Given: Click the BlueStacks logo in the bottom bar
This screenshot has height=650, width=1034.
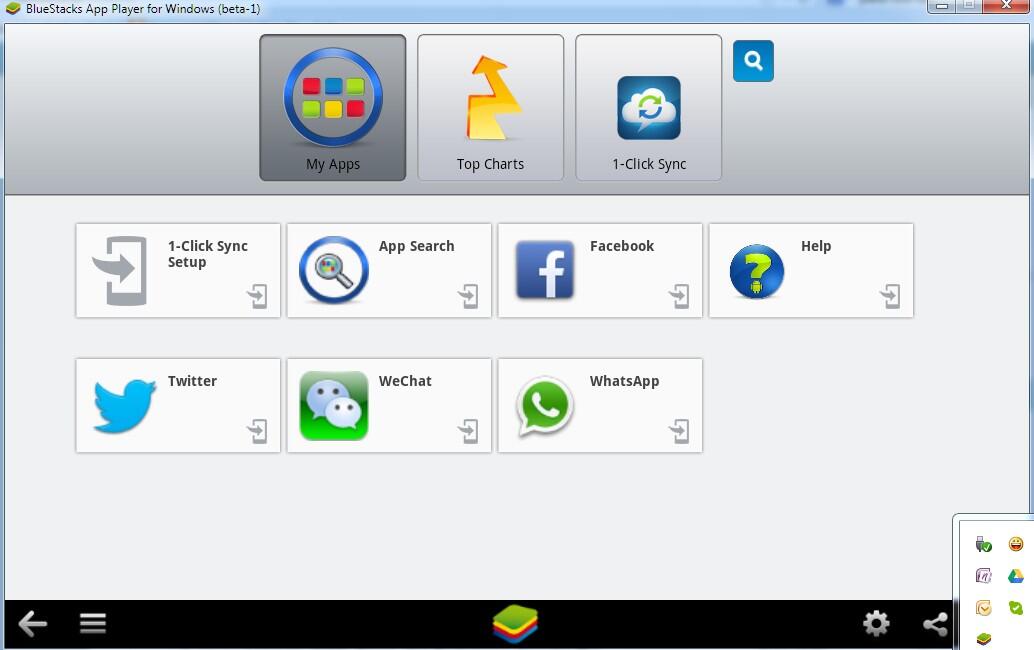Looking at the screenshot, I should pyautogui.click(x=516, y=623).
